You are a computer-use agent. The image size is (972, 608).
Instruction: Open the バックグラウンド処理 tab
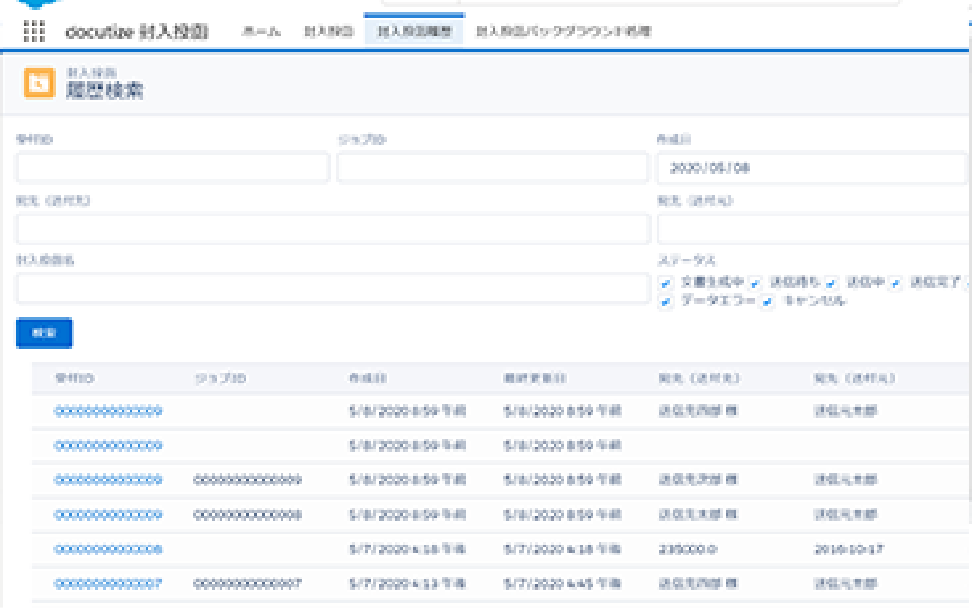tap(563, 31)
